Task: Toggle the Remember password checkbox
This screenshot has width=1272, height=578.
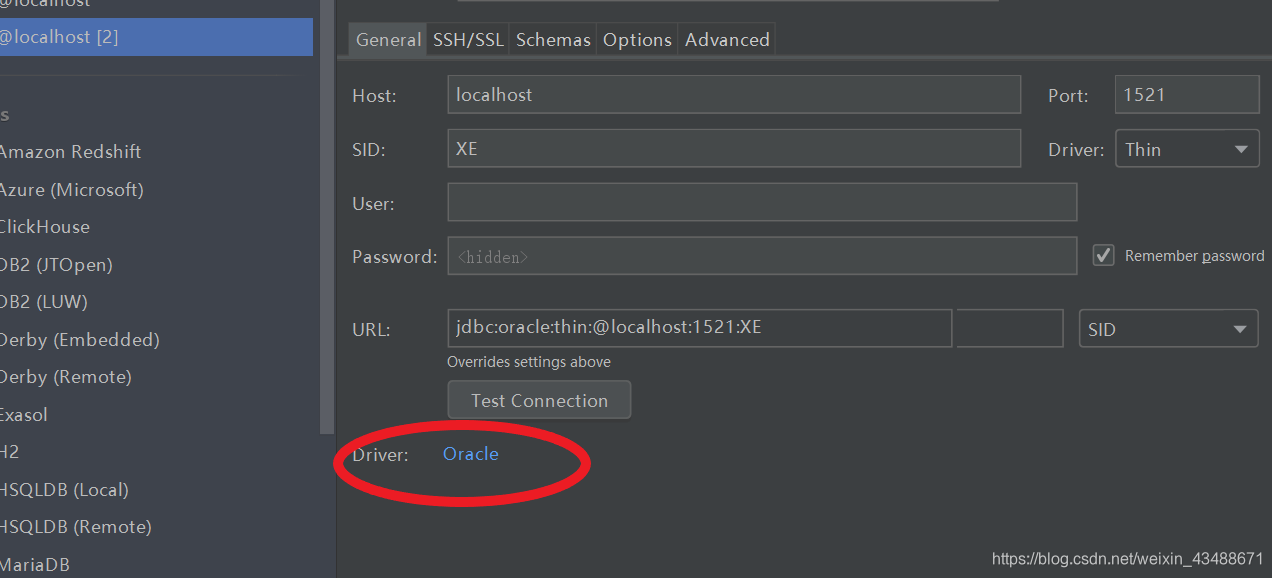Action: point(1103,255)
